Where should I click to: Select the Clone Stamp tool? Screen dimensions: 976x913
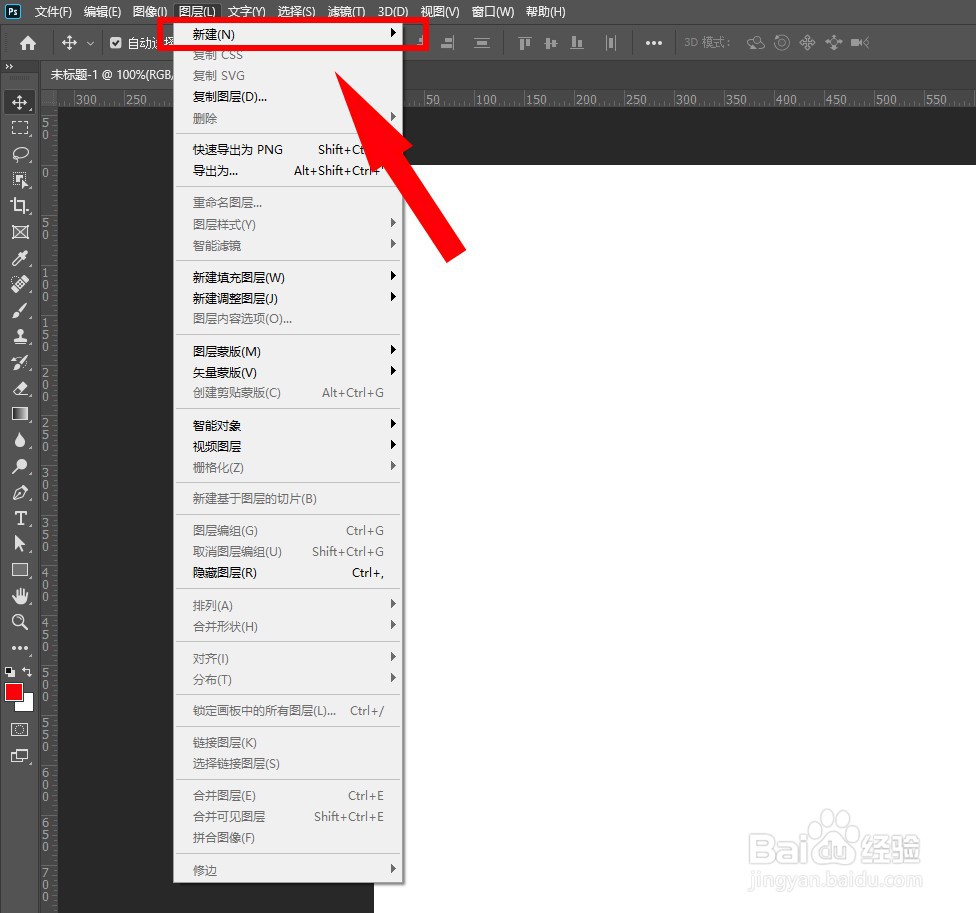coord(20,337)
